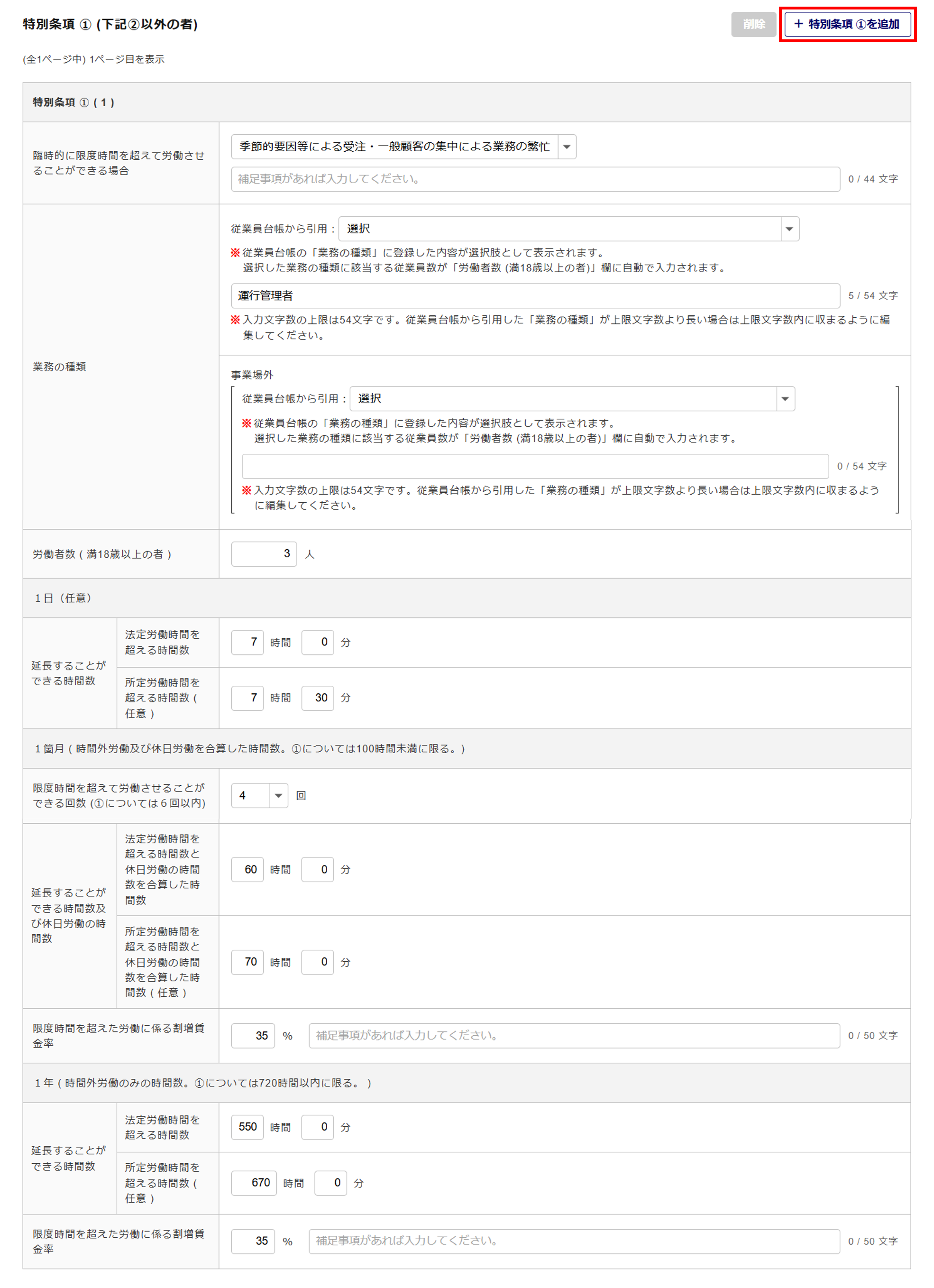Click the 特別条項①を追加 button

pos(847,24)
